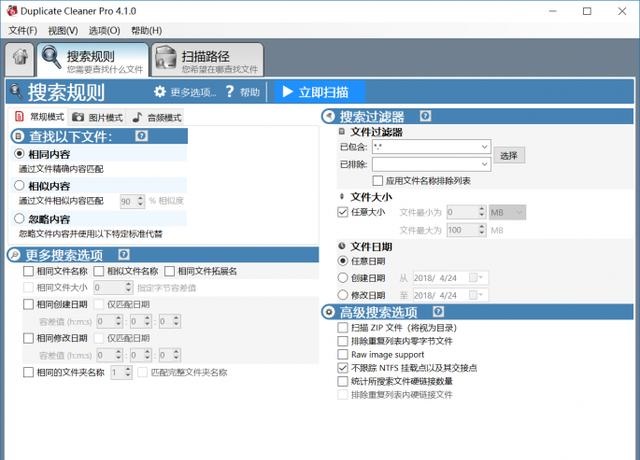Enable 应用文件名称排除列表 checkbox
Viewport: 640px width, 460px height.
[378, 180]
